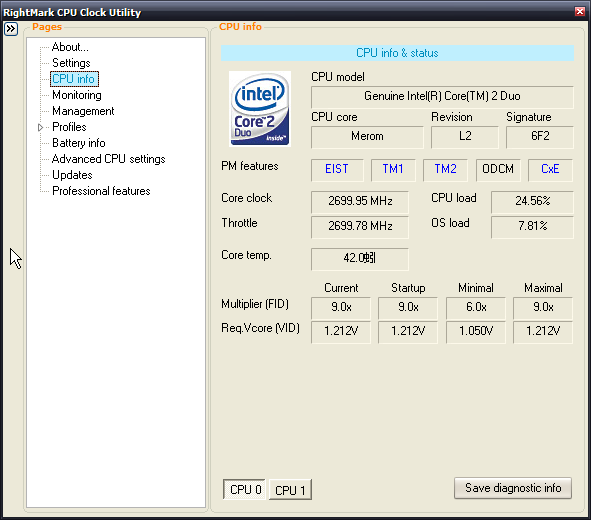591x520 pixels.
Task: Click the CPU load value 24.56%
Action: 532,202
